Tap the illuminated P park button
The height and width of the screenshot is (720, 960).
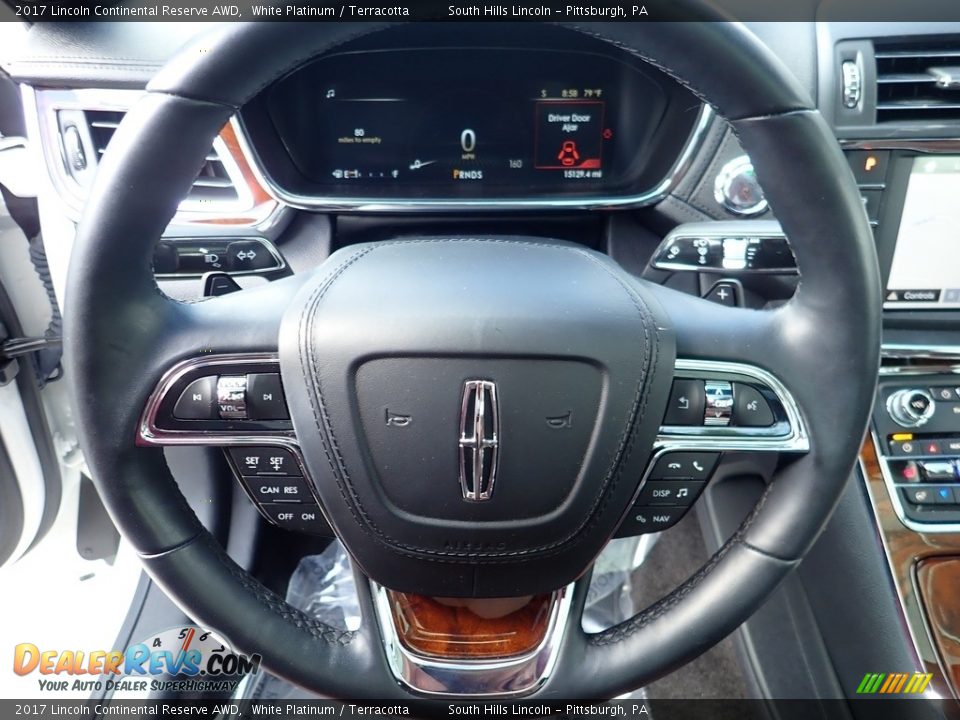[869, 163]
